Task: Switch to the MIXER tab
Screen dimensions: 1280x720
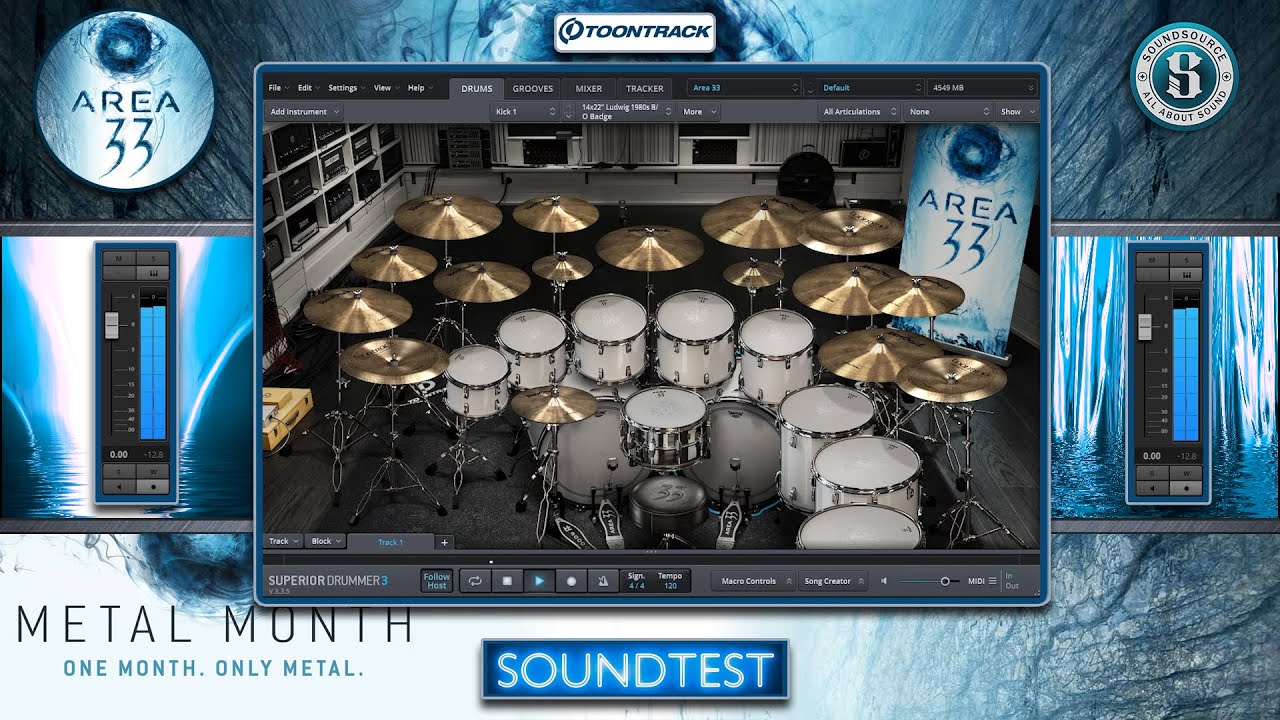Action: 589,89
